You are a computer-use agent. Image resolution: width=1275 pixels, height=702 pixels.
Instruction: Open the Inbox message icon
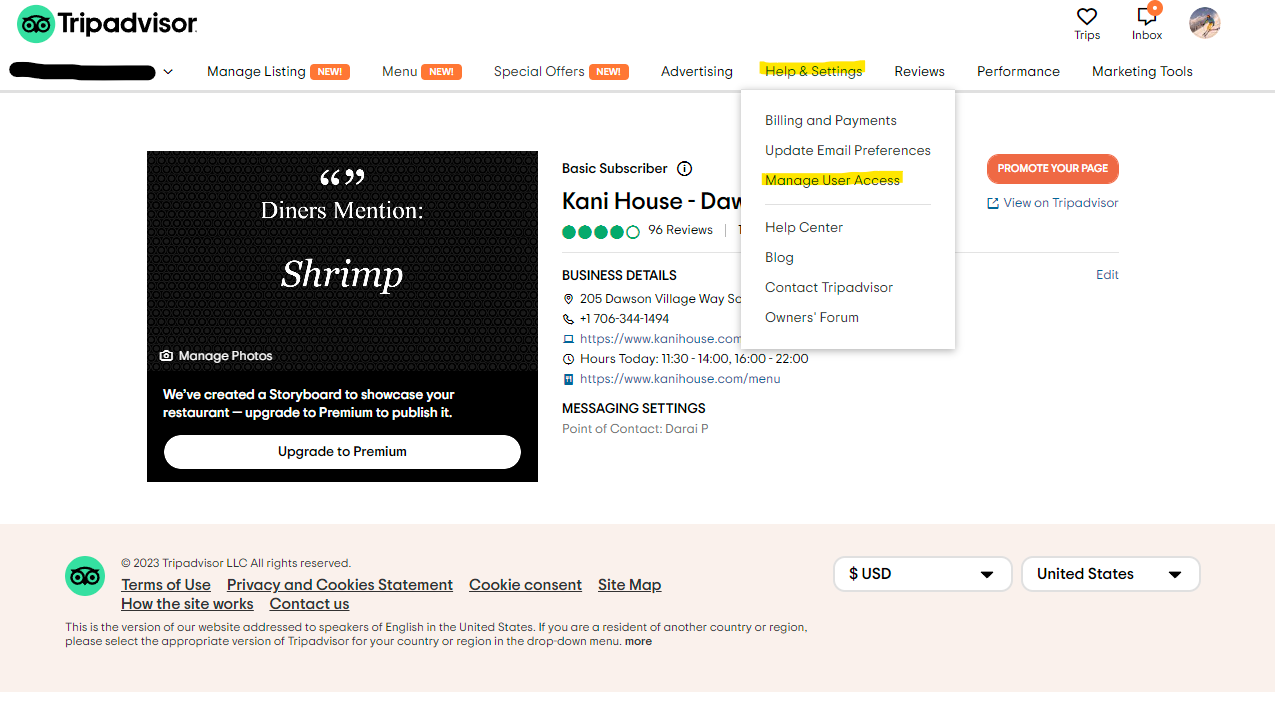click(x=1146, y=17)
